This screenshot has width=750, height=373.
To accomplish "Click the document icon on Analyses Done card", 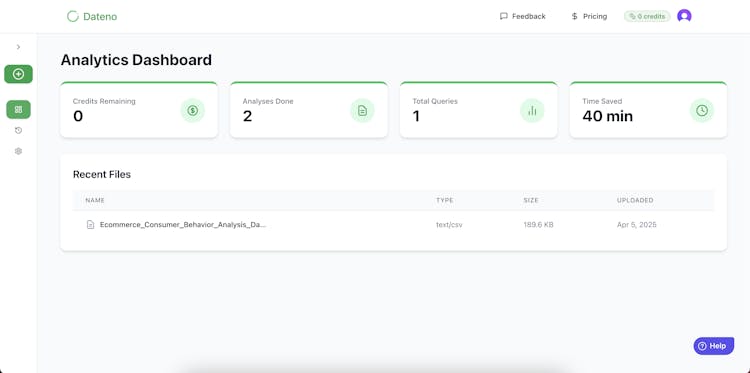I will point(362,110).
